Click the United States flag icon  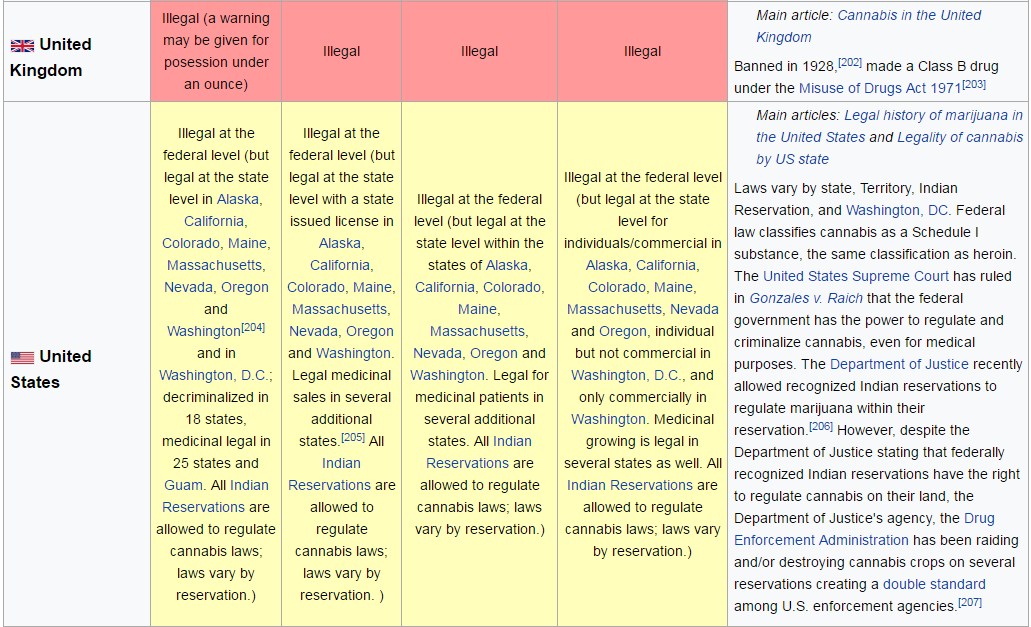[22, 358]
